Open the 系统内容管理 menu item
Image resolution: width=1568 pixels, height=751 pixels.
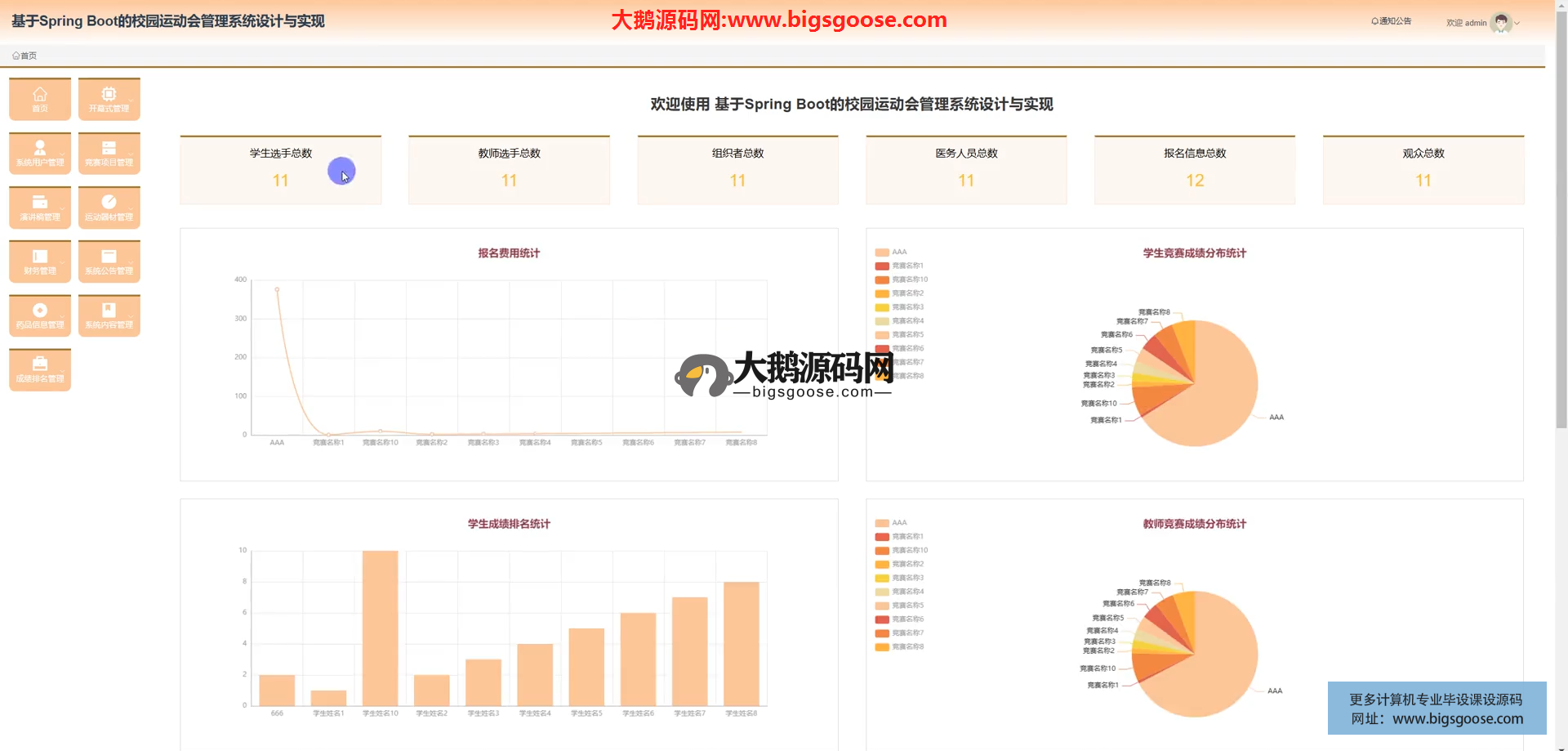point(109,315)
